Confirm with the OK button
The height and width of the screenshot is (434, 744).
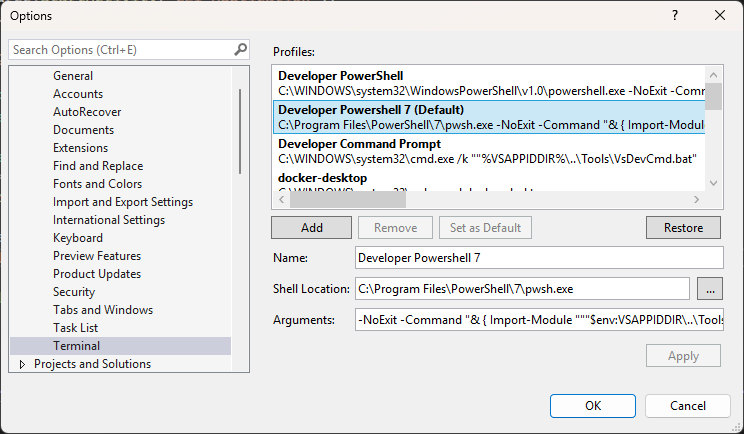tap(593, 406)
